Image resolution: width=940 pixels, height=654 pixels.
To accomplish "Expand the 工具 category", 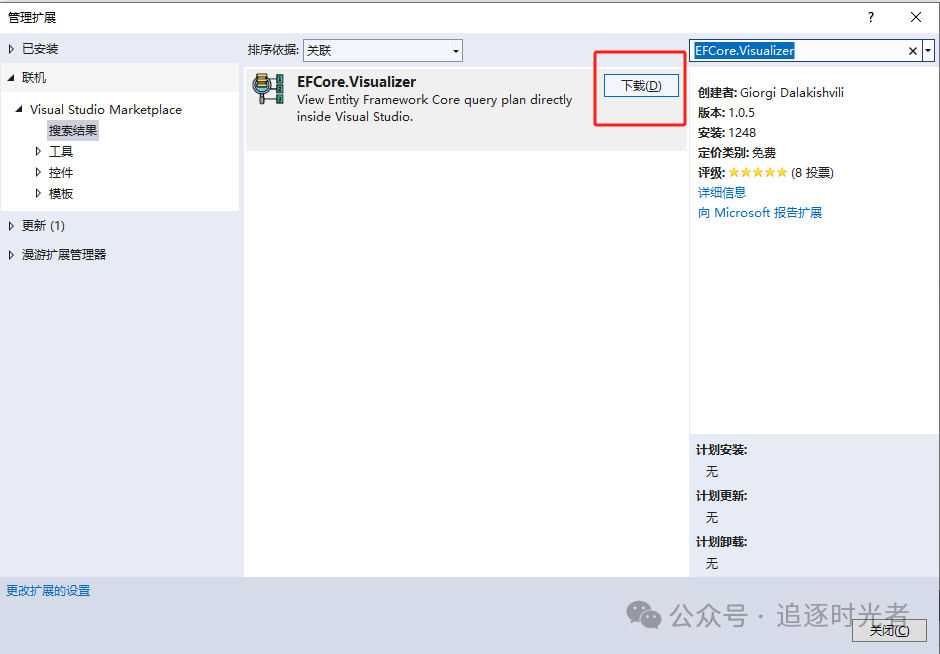I will pos(38,151).
